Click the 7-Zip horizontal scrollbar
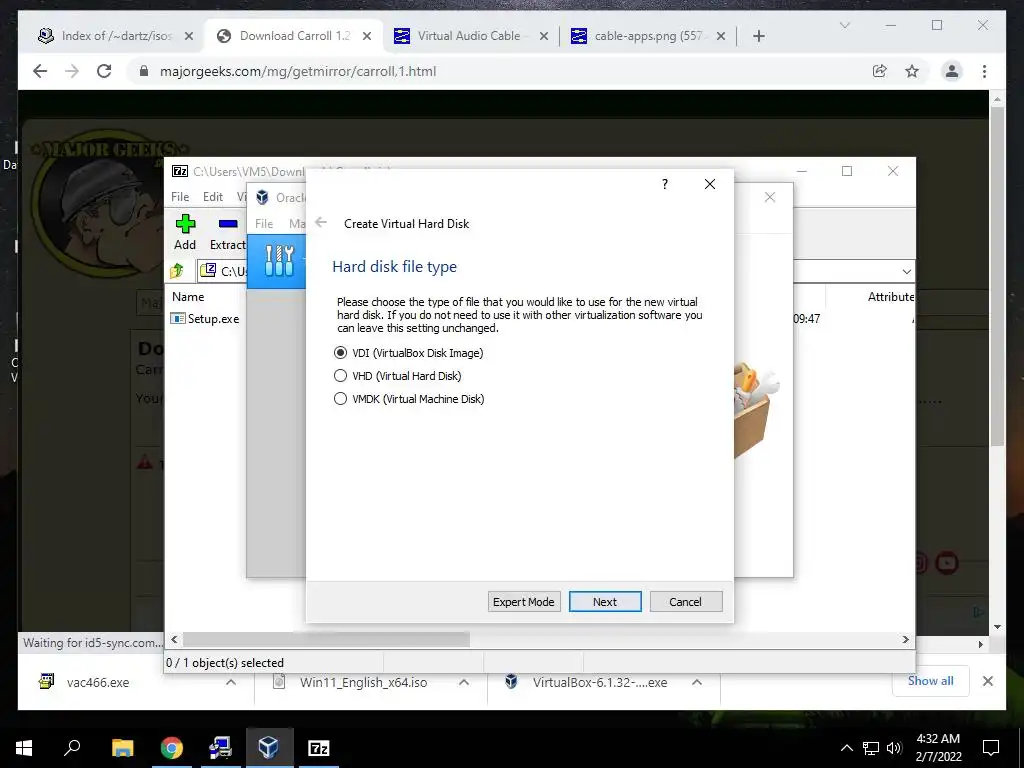 click(325, 639)
